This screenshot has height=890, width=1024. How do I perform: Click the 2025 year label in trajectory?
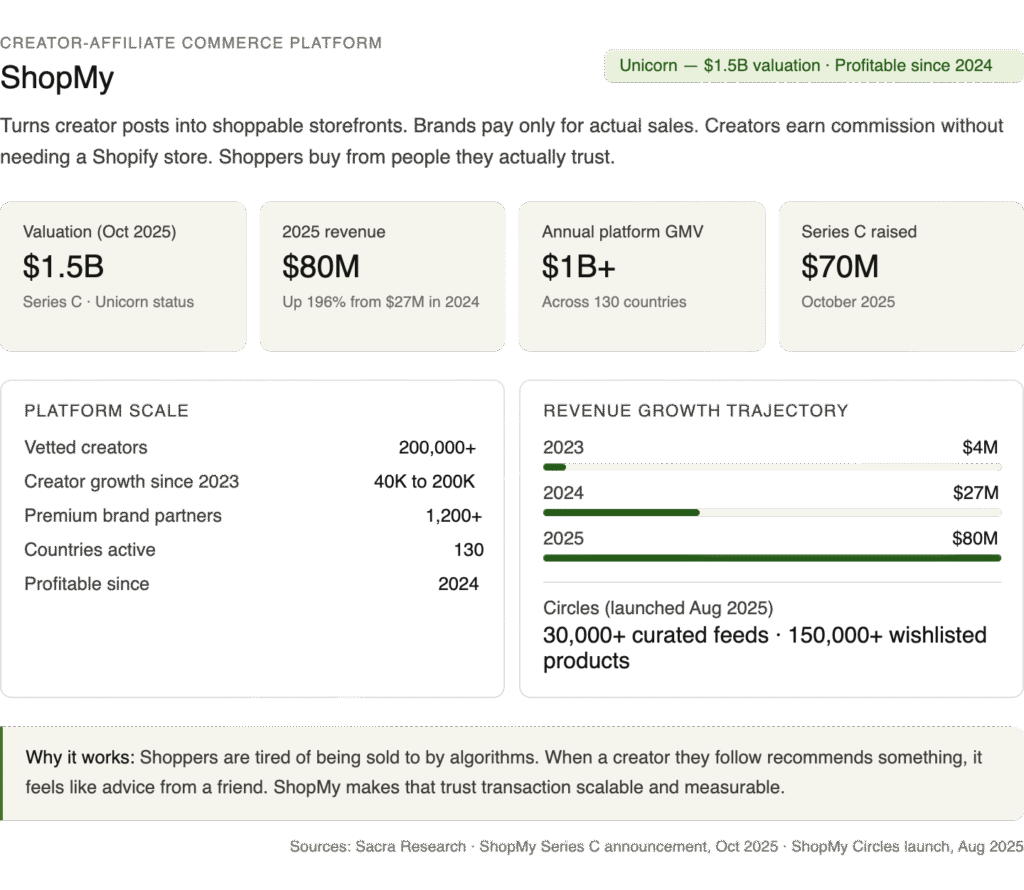click(564, 538)
